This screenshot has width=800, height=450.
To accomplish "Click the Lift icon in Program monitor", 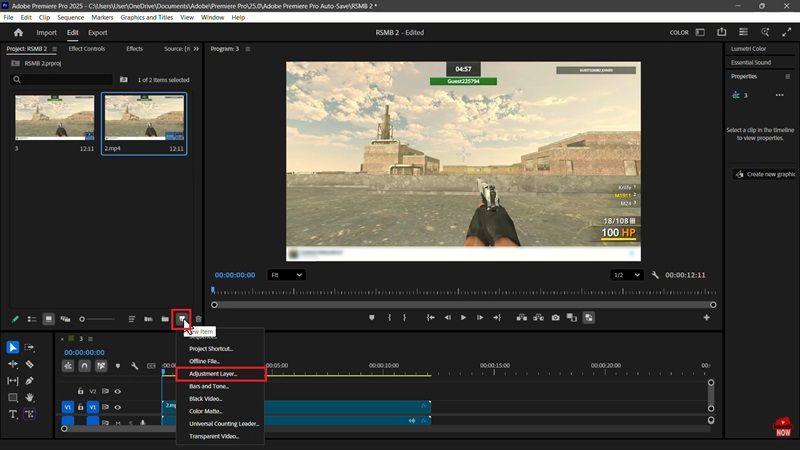I will [521, 317].
